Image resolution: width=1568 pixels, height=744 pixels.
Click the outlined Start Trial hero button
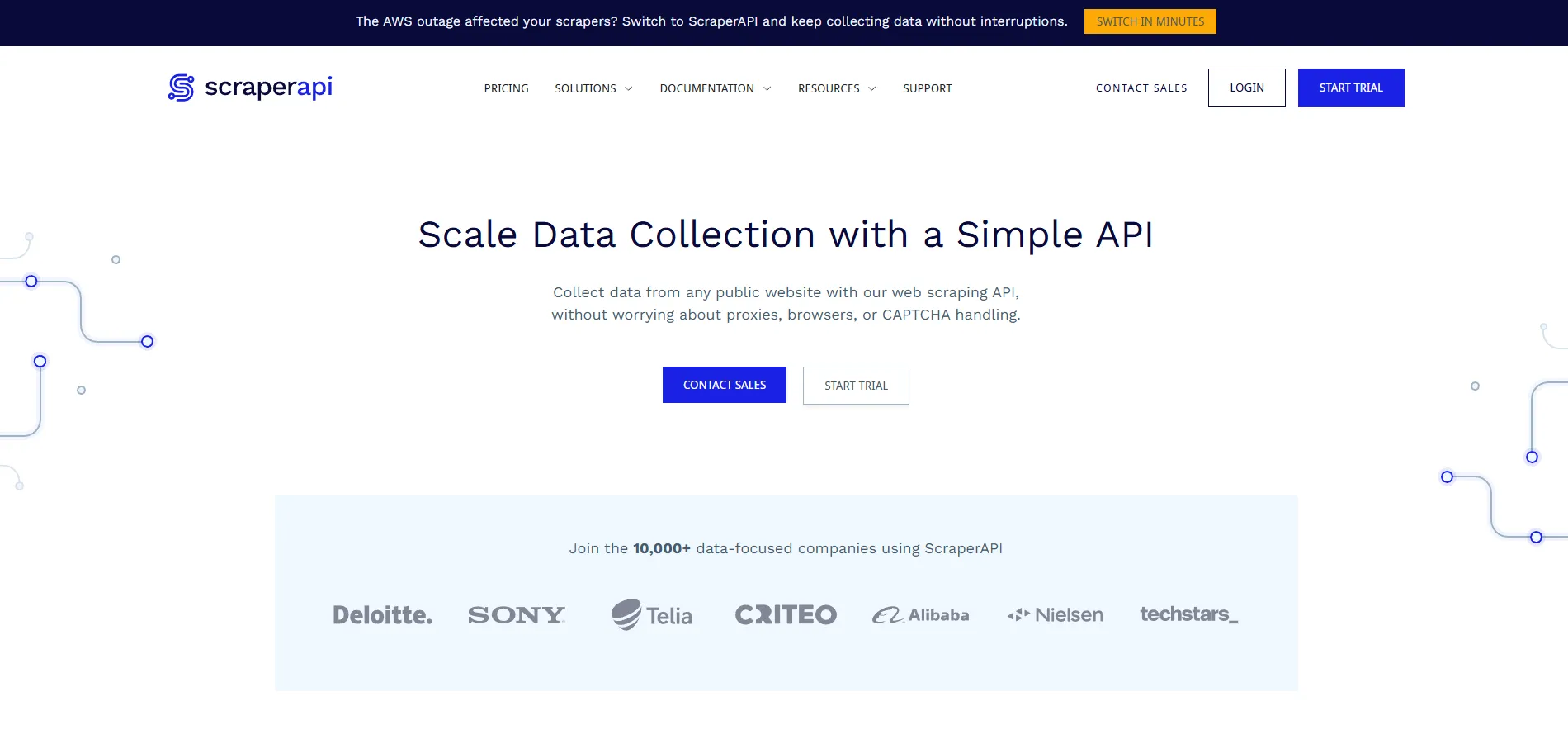point(856,386)
